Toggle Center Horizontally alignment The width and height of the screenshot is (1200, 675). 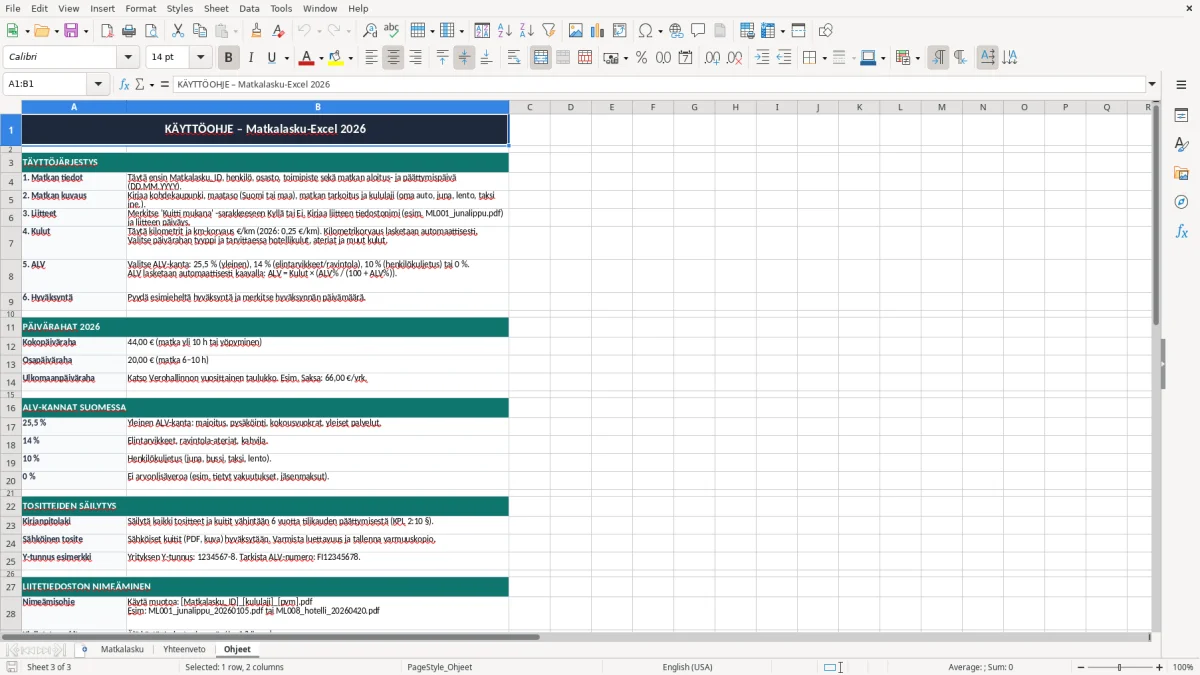(393, 58)
